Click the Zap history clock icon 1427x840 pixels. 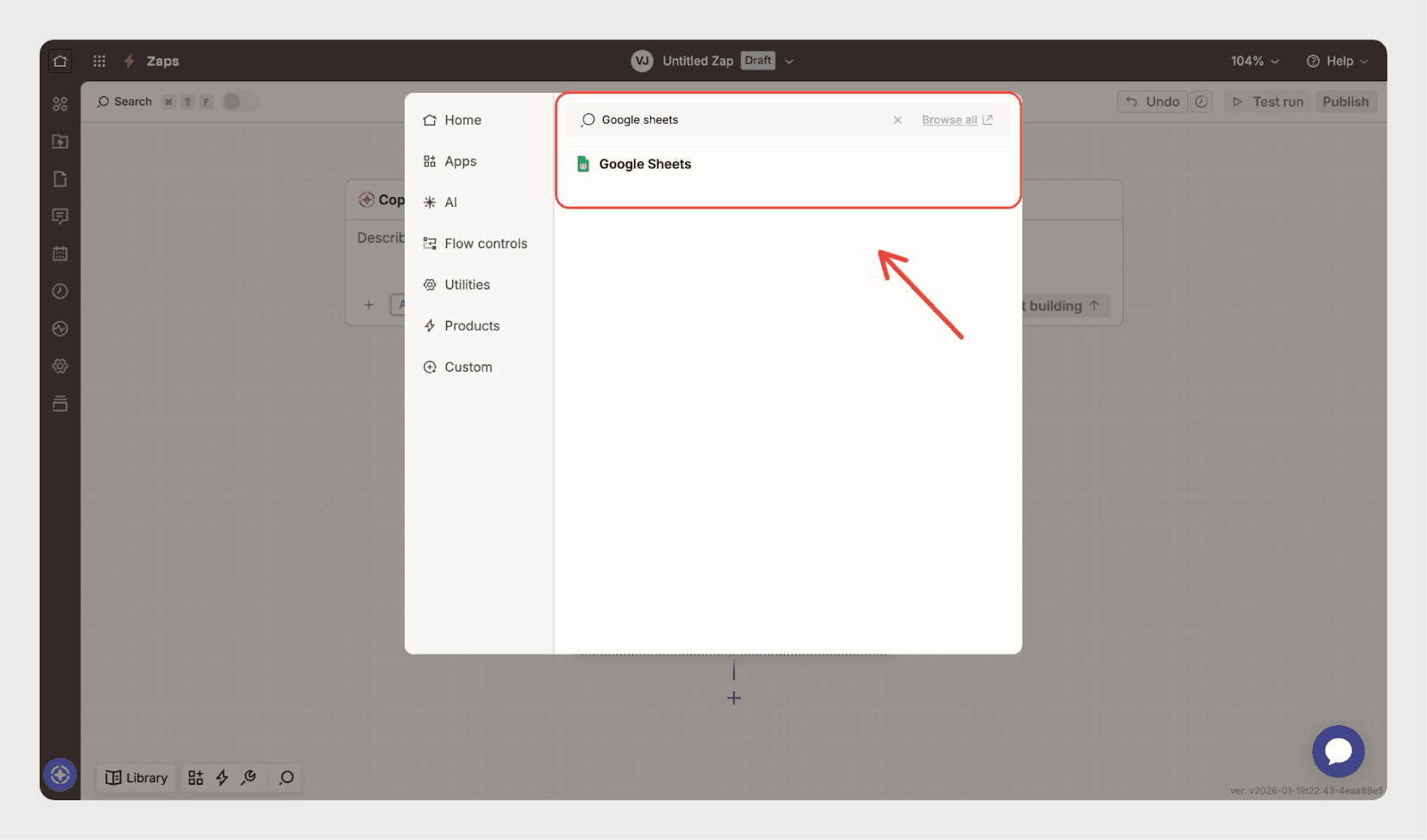coord(60,292)
